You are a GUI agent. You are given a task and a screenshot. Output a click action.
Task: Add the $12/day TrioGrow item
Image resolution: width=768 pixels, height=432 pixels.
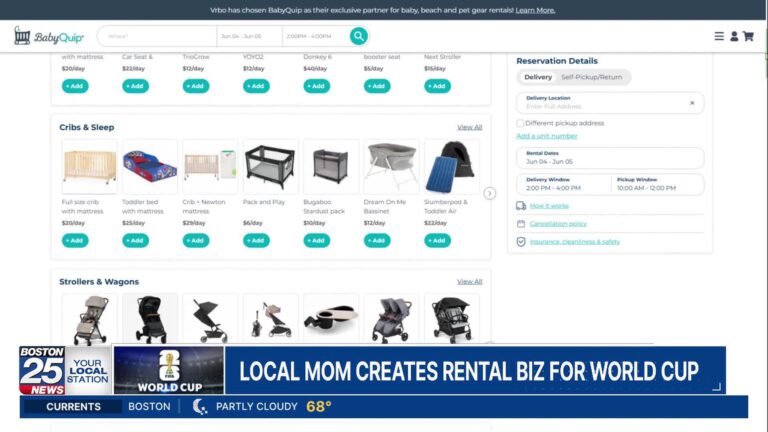[195, 86]
